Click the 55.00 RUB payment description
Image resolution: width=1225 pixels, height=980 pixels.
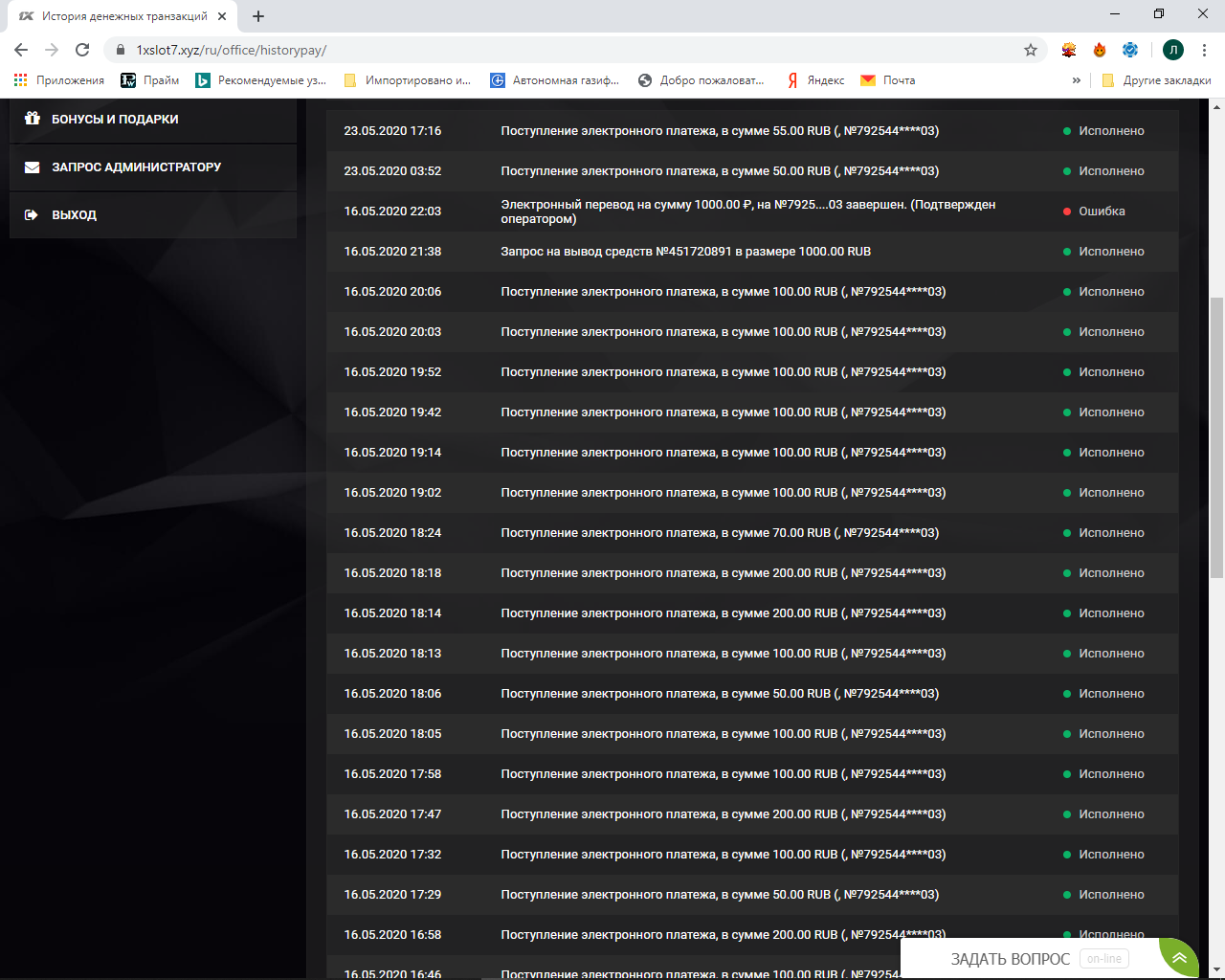[x=720, y=131]
